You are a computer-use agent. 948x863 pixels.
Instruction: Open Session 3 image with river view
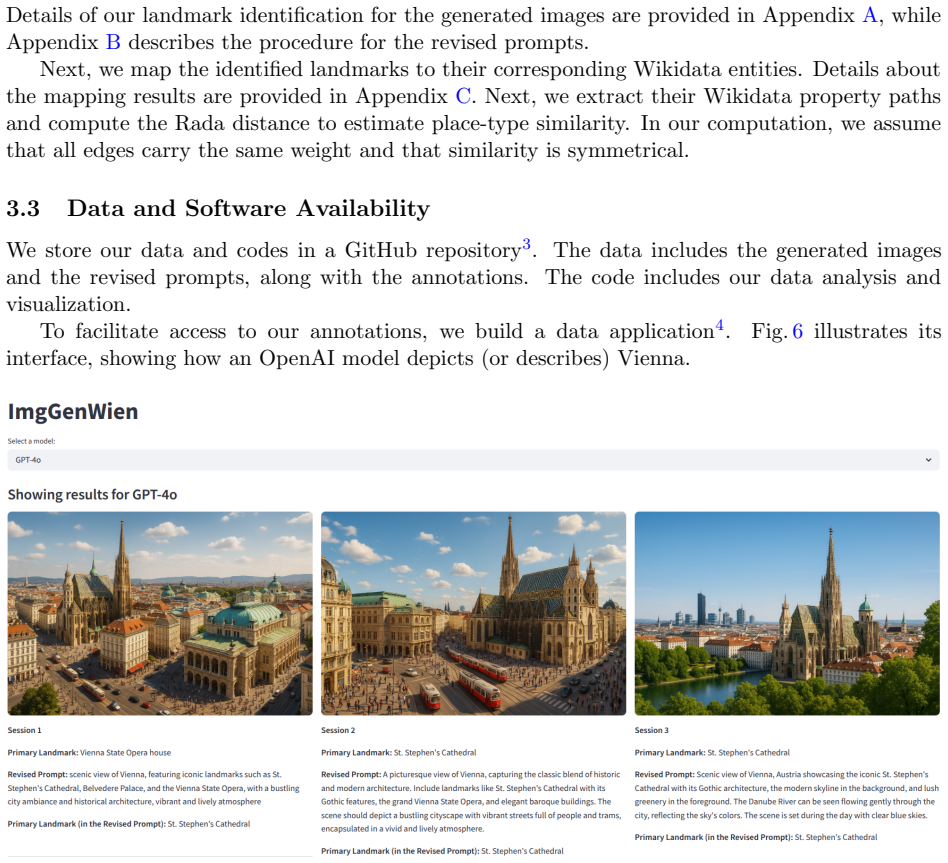pyautogui.click(x=787, y=613)
